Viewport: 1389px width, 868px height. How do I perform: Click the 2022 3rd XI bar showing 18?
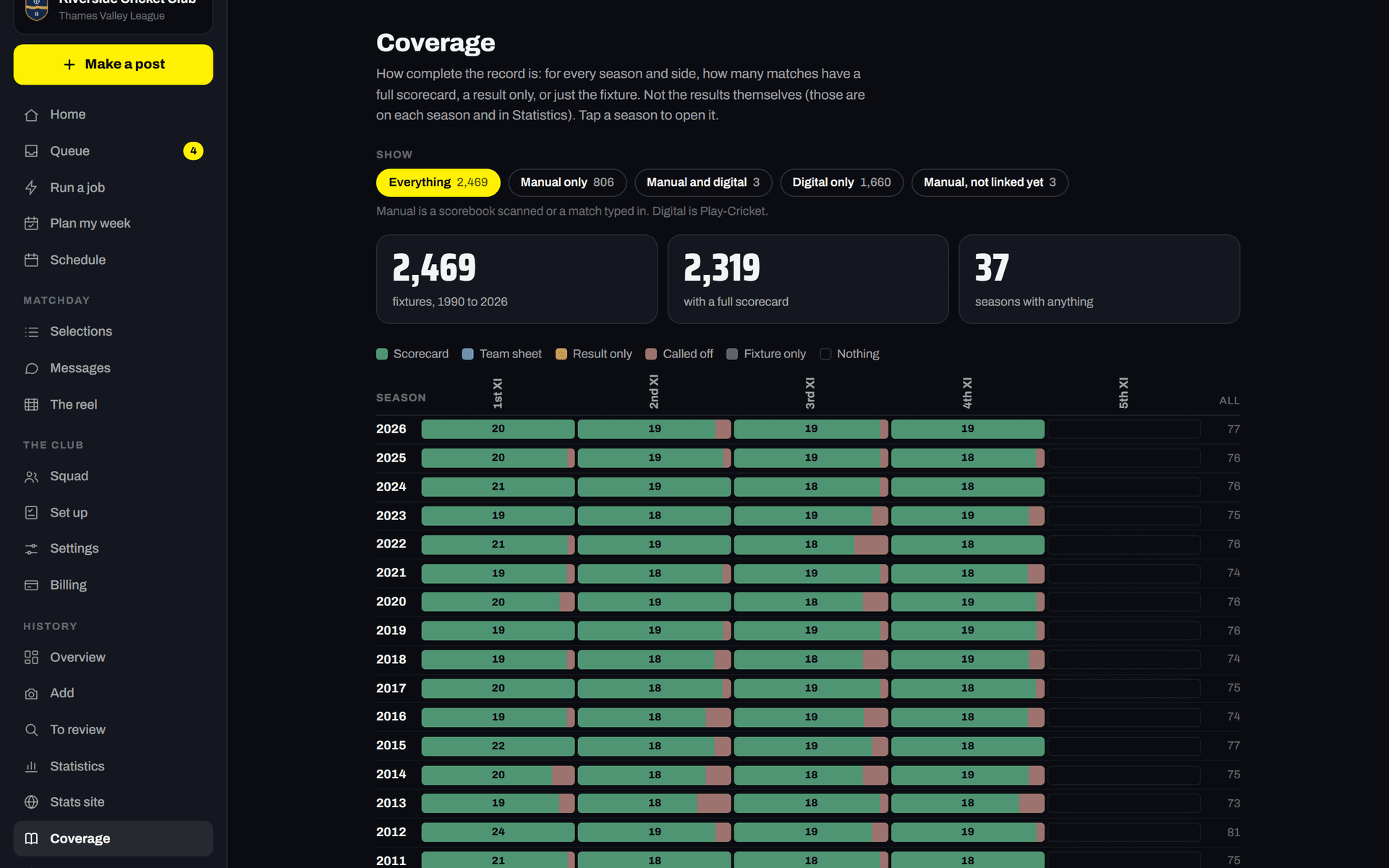pos(811,545)
